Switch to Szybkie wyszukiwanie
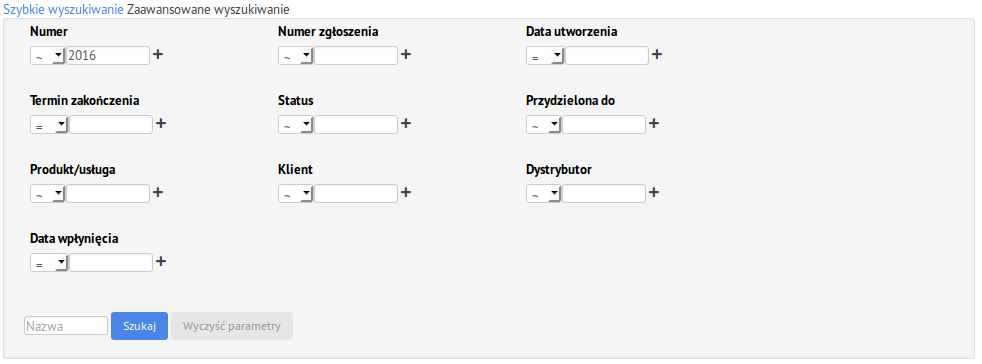This screenshot has height=364, width=982. [x=63, y=10]
